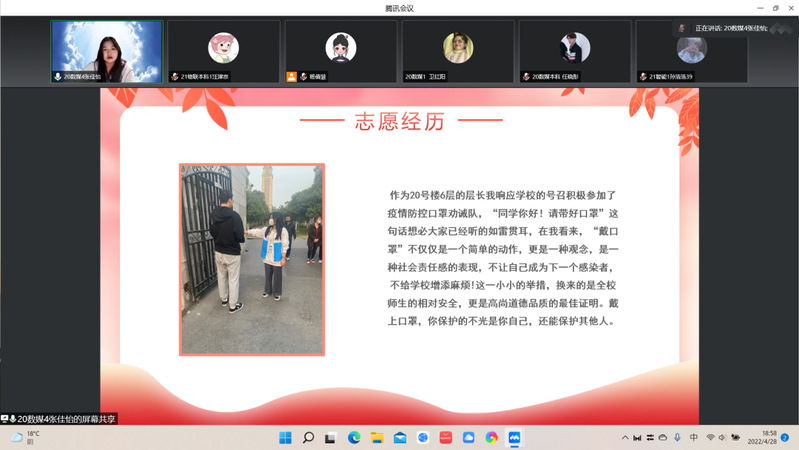Click the Tencent Meeting taskbar icon
The image size is (799, 450).
tap(514, 437)
